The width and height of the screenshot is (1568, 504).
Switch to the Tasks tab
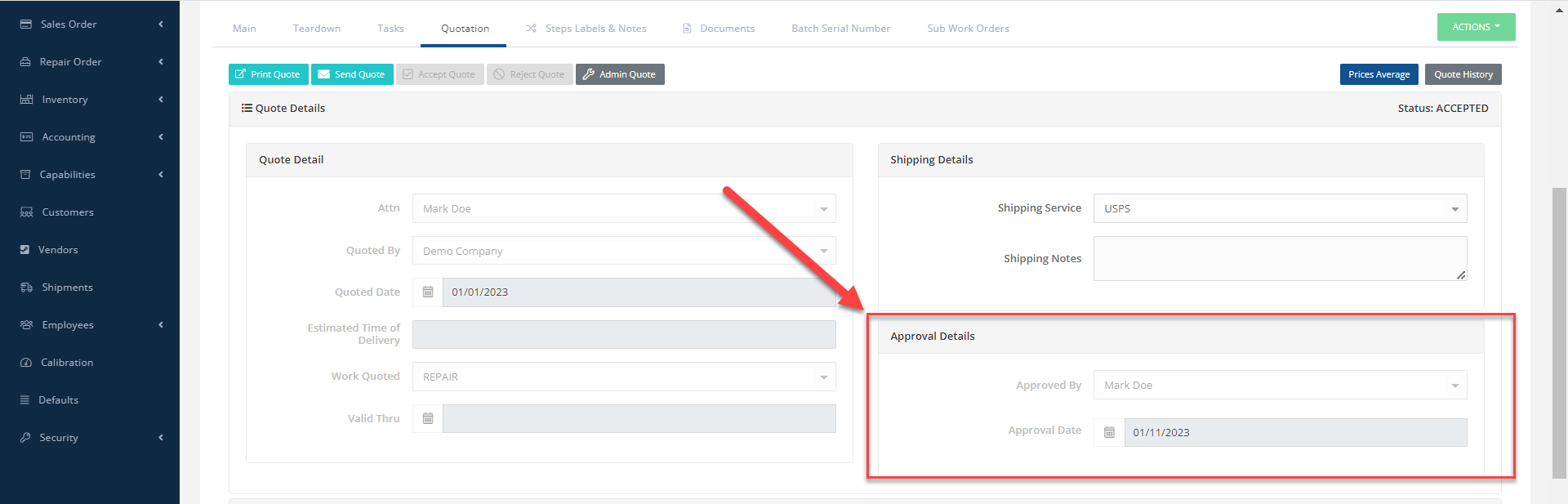click(x=390, y=29)
